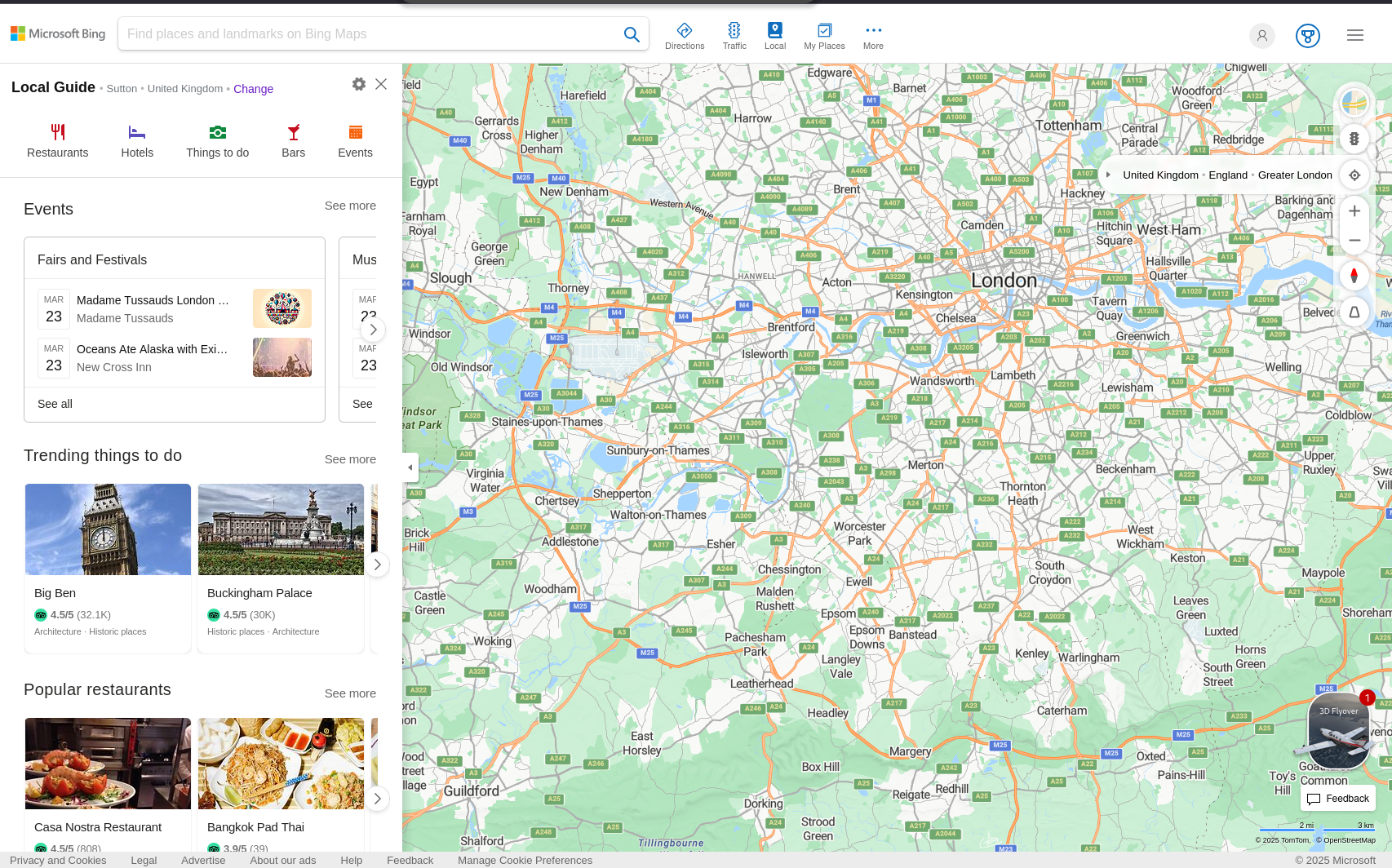The width and height of the screenshot is (1392, 868).
Task: Click Madame Tussauds event thumbnail
Action: coord(282,308)
